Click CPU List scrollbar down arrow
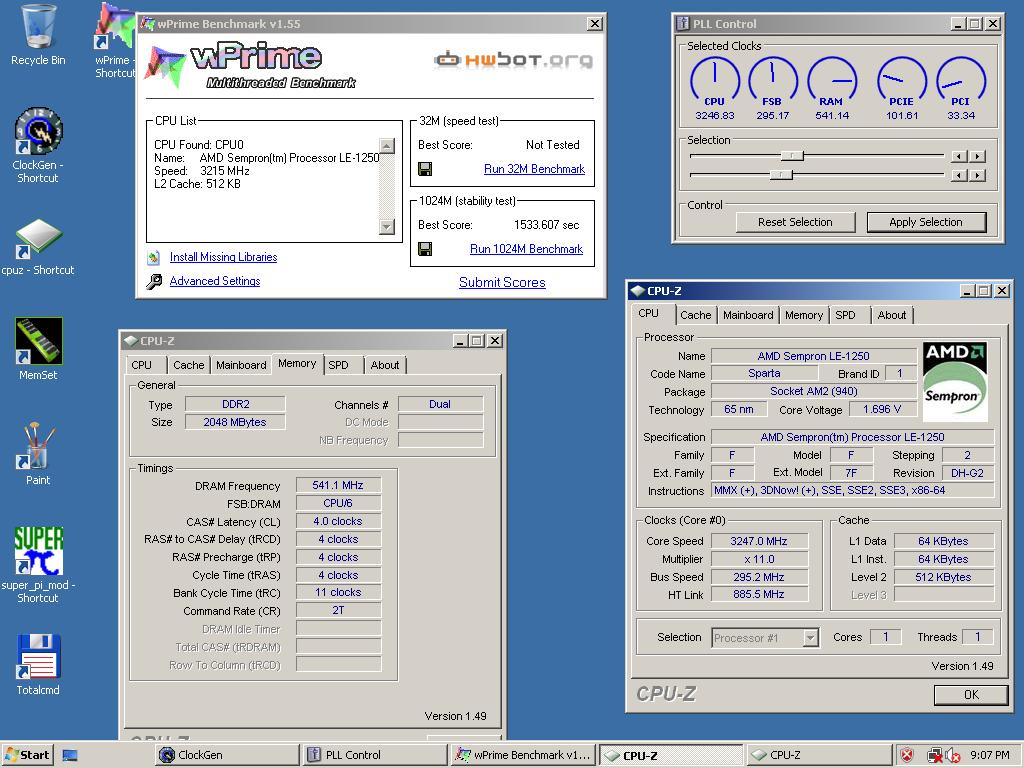 [387, 227]
